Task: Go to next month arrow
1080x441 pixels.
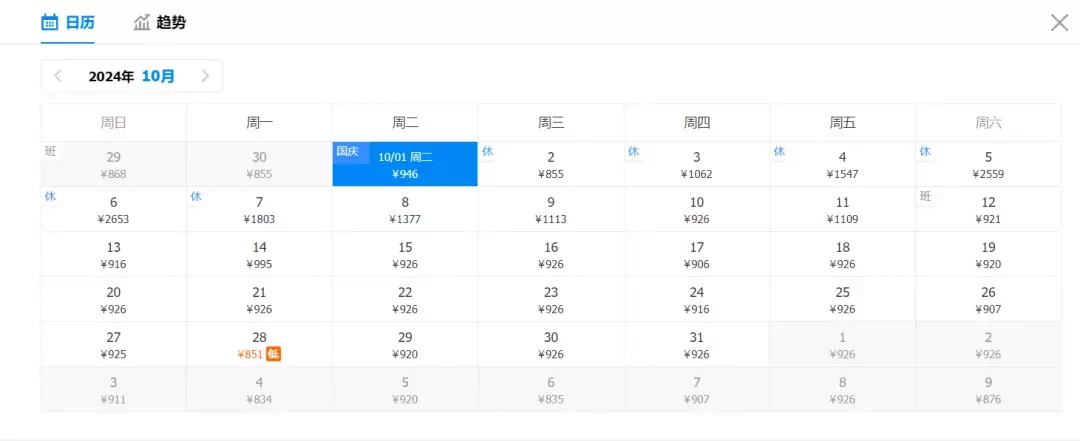Action: [205, 76]
